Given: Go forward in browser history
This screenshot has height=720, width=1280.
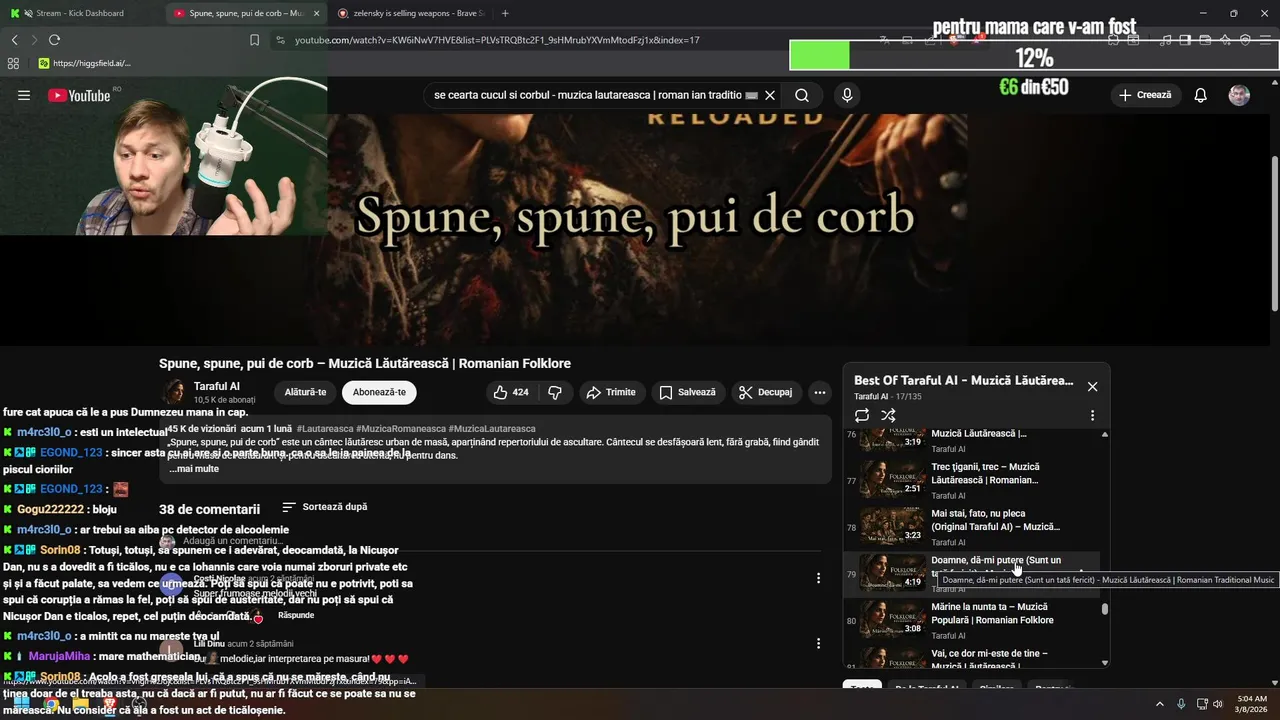Looking at the screenshot, I should click(34, 40).
